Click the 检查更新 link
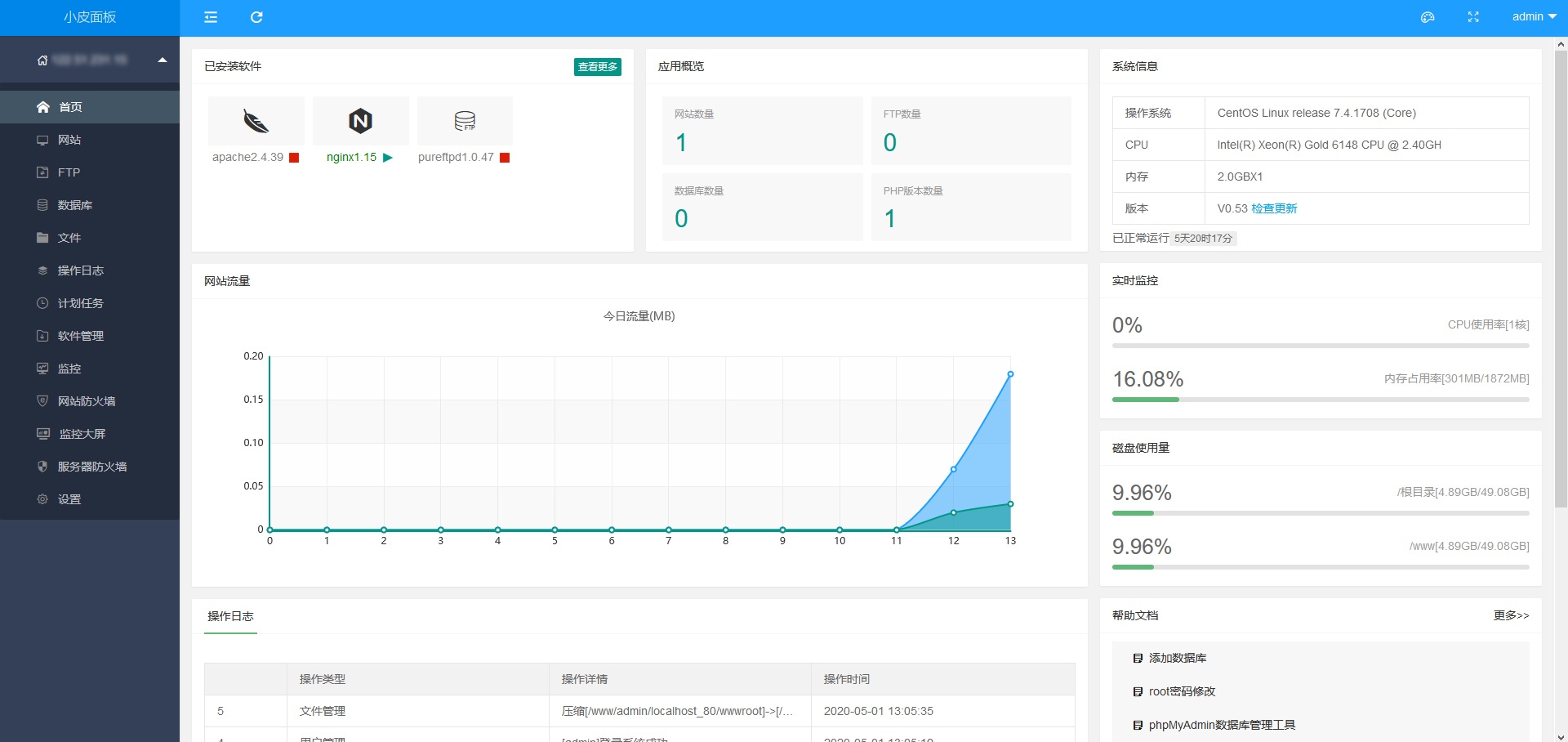This screenshot has width=1568, height=742. click(1274, 208)
